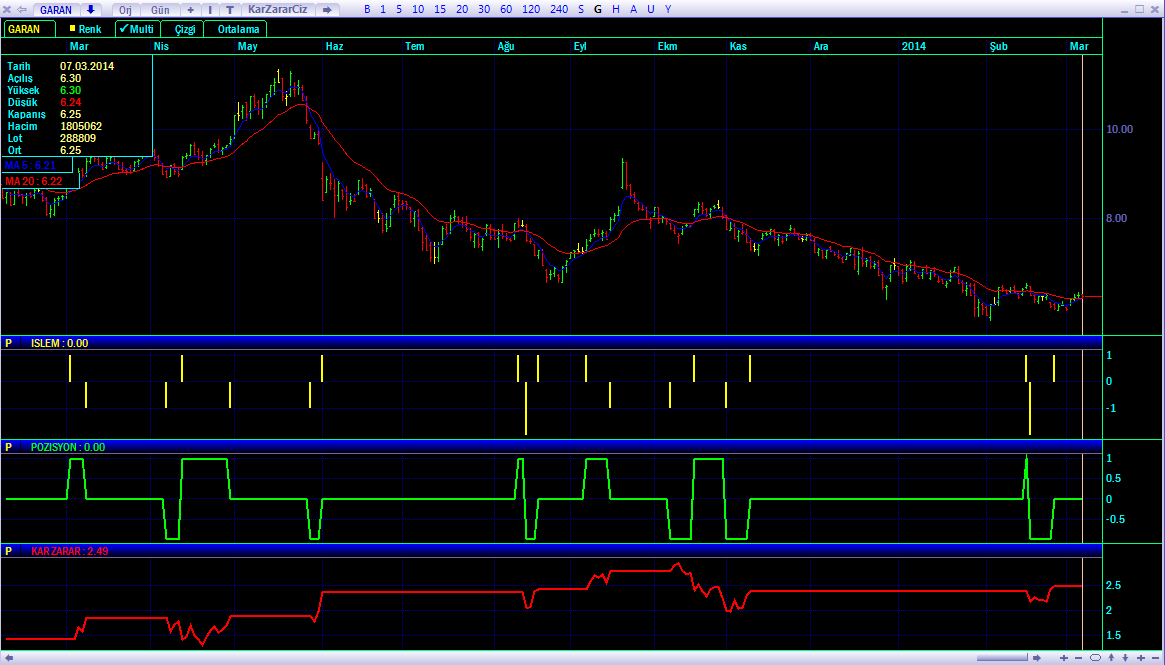Switch to the 15 minute timeframe
Viewport: 1165px width, 665px height.
coord(440,10)
